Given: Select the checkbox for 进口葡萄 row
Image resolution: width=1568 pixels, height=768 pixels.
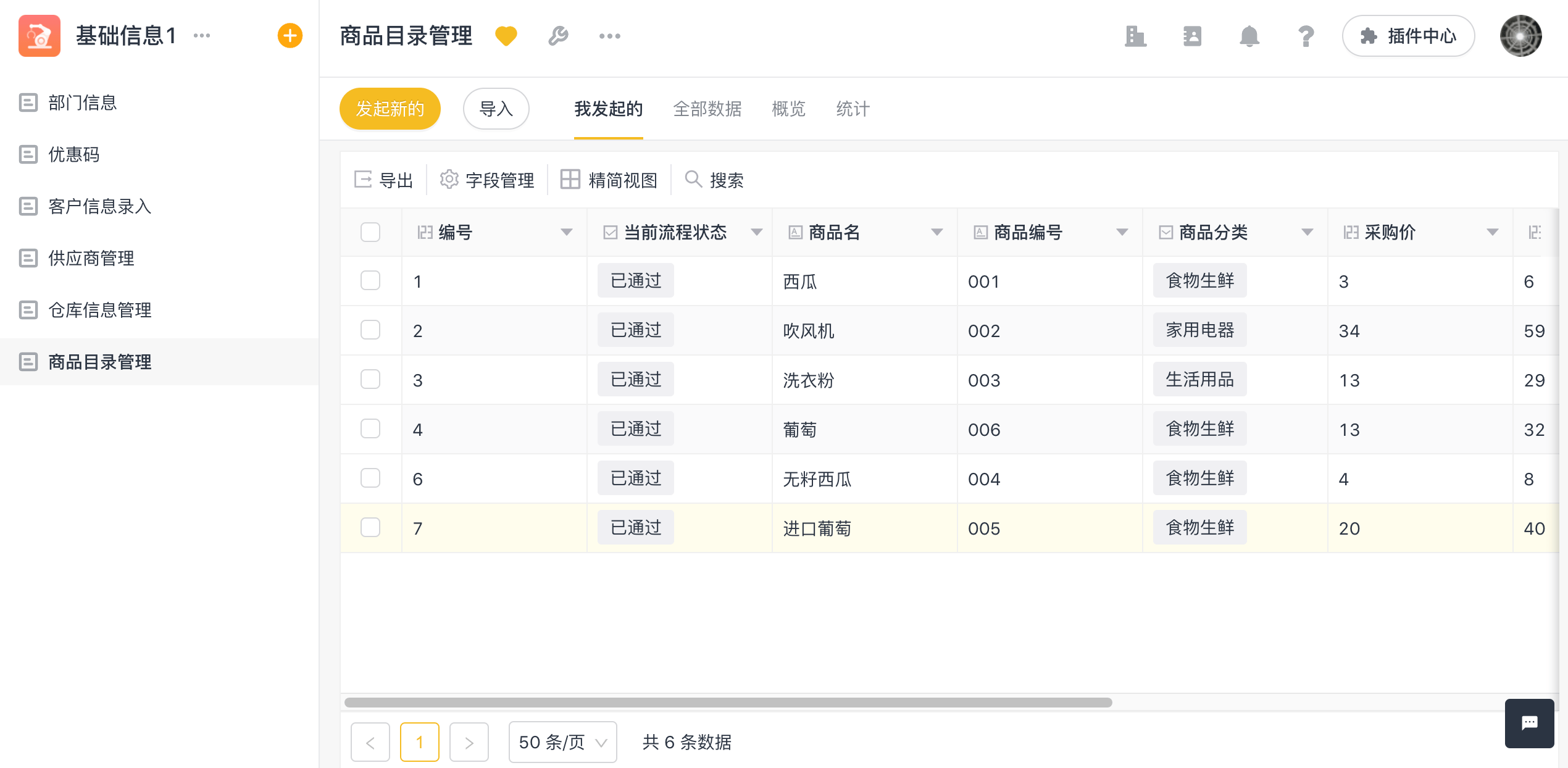Looking at the screenshot, I should (370, 528).
